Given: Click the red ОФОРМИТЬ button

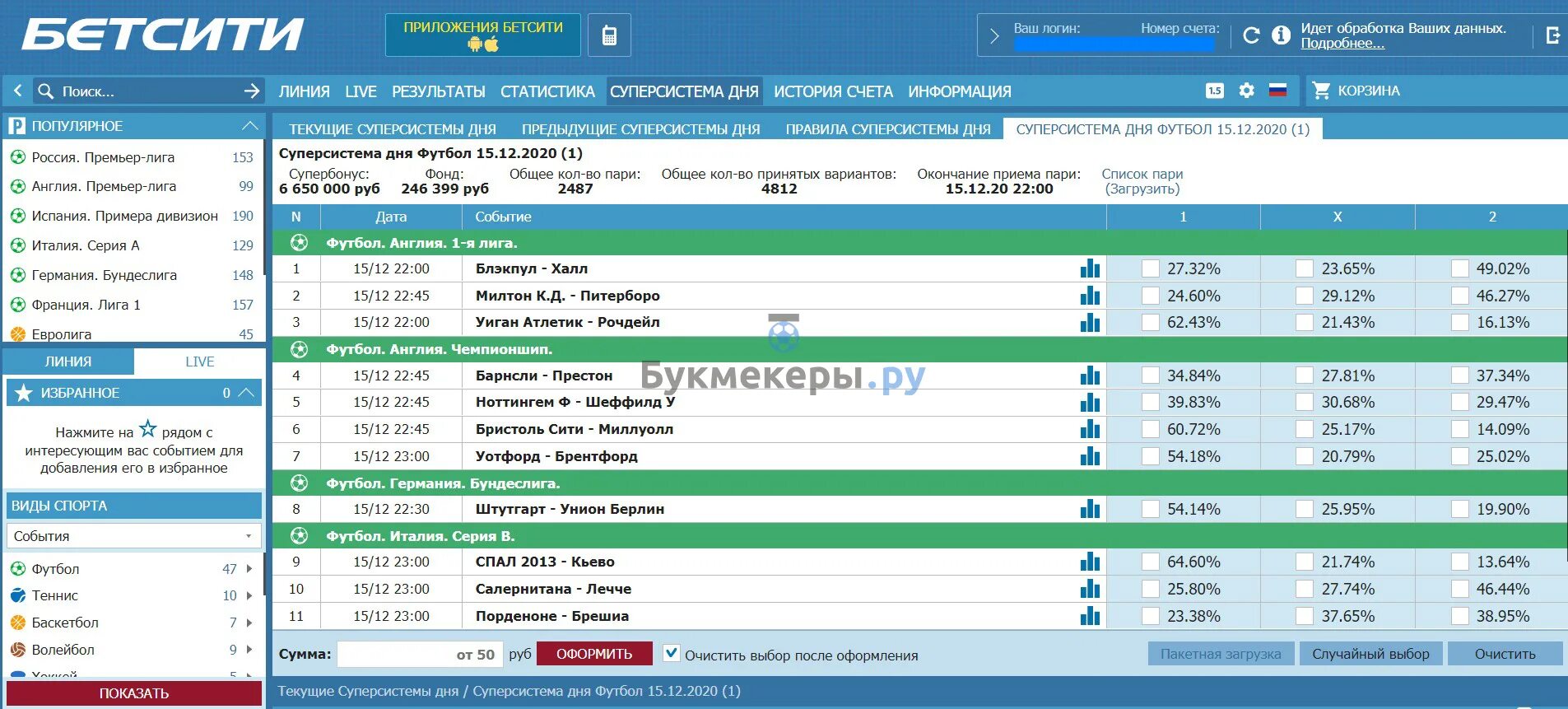Looking at the screenshot, I should pos(594,654).
